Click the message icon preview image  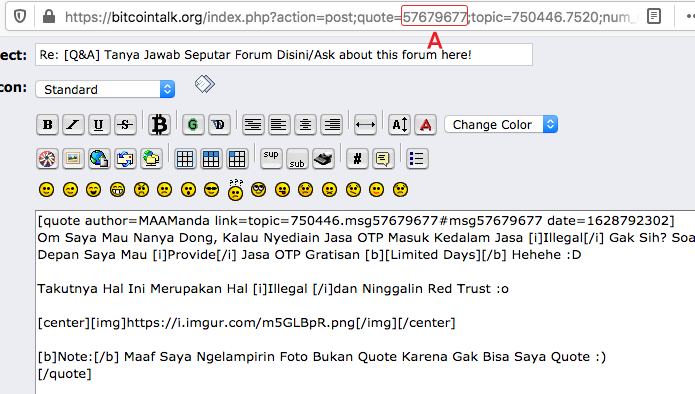point(205,84)
